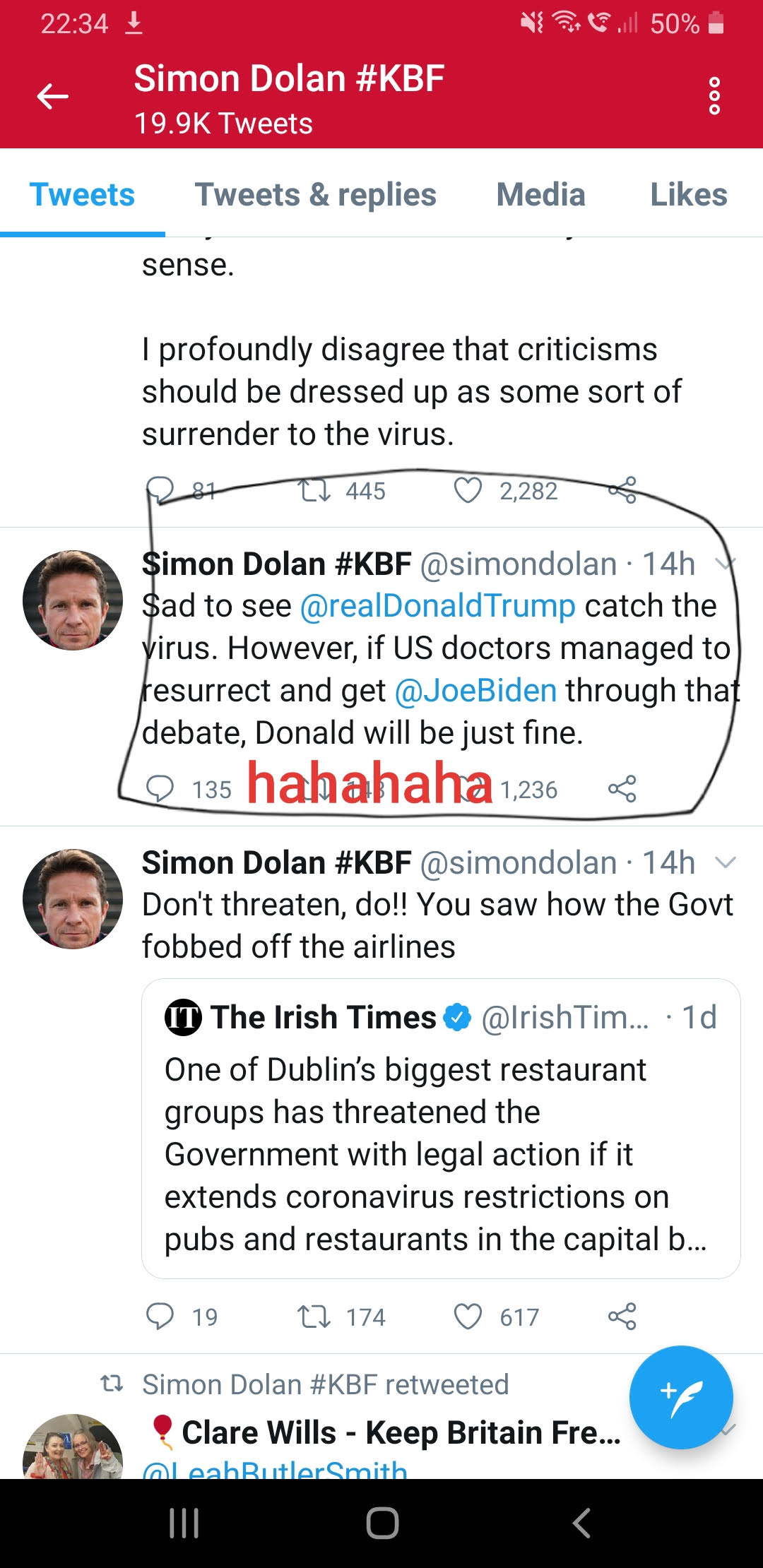Screen dimensions: 763x1568
Task: Open the Media tab
Action: pos(541,195)
